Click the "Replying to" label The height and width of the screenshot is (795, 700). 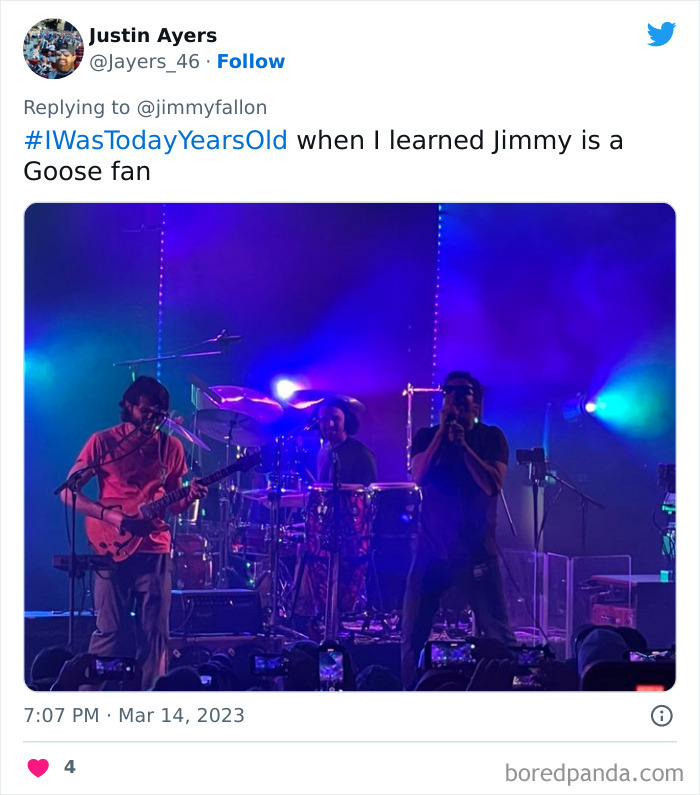tap(76, 107)
